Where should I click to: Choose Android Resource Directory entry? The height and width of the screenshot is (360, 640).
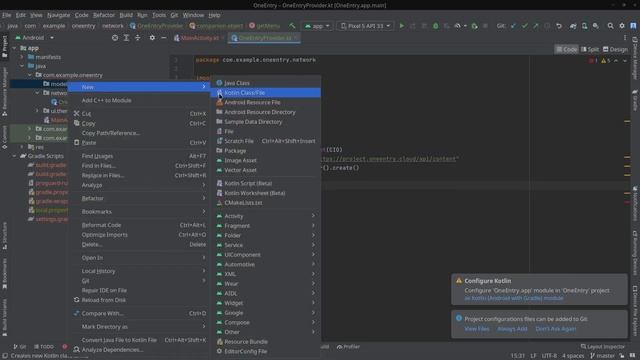(265, 112)
